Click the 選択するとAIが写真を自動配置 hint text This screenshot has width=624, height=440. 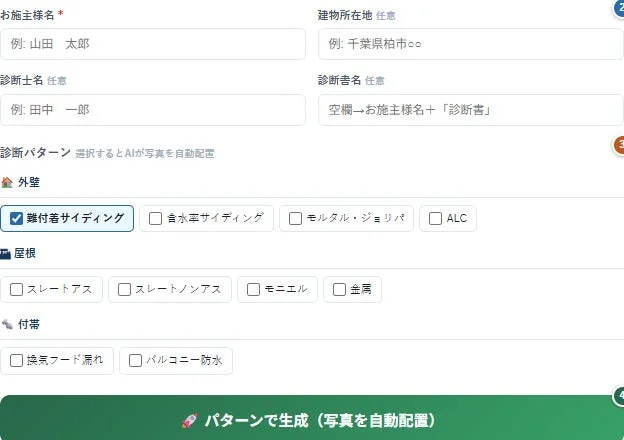point(145,154)
